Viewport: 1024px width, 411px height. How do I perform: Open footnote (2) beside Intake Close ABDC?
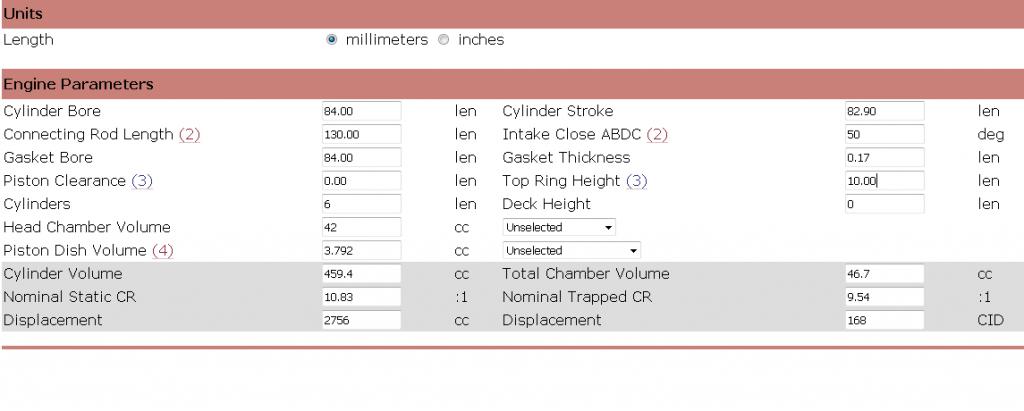657,134
